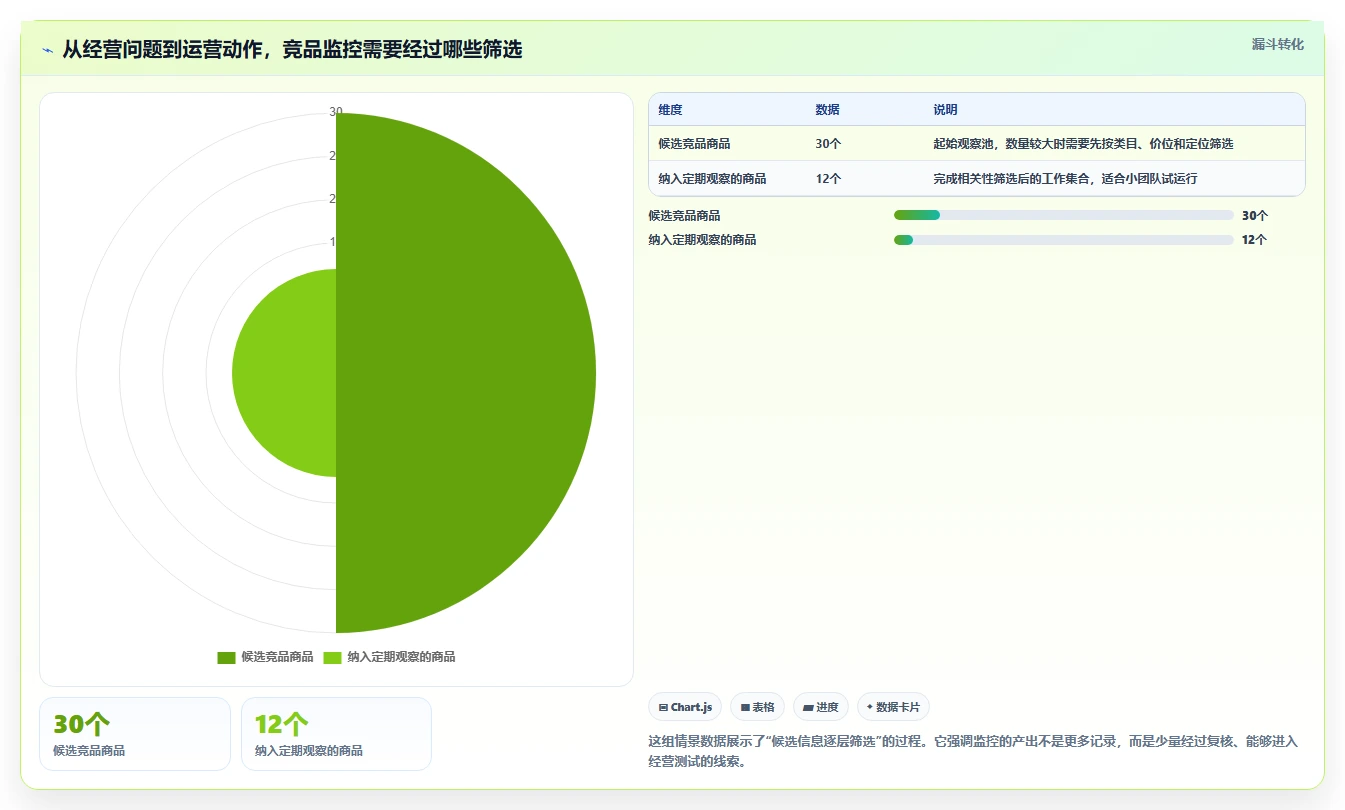Click the 候选竞品商品 progress bar
The image size is (1345, 810).
pos(1063,215)
